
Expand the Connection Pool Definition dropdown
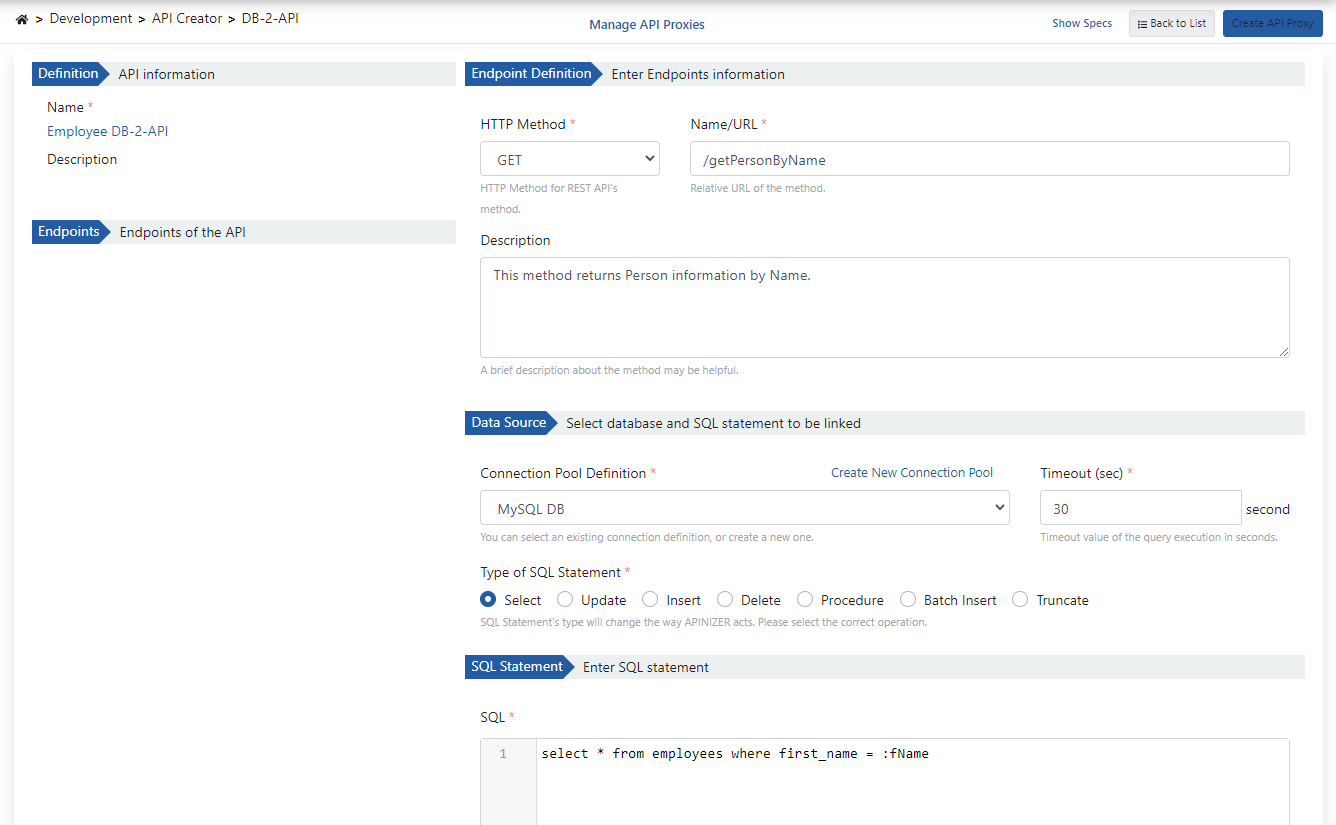pyautogui.click(x=744, y=509)
